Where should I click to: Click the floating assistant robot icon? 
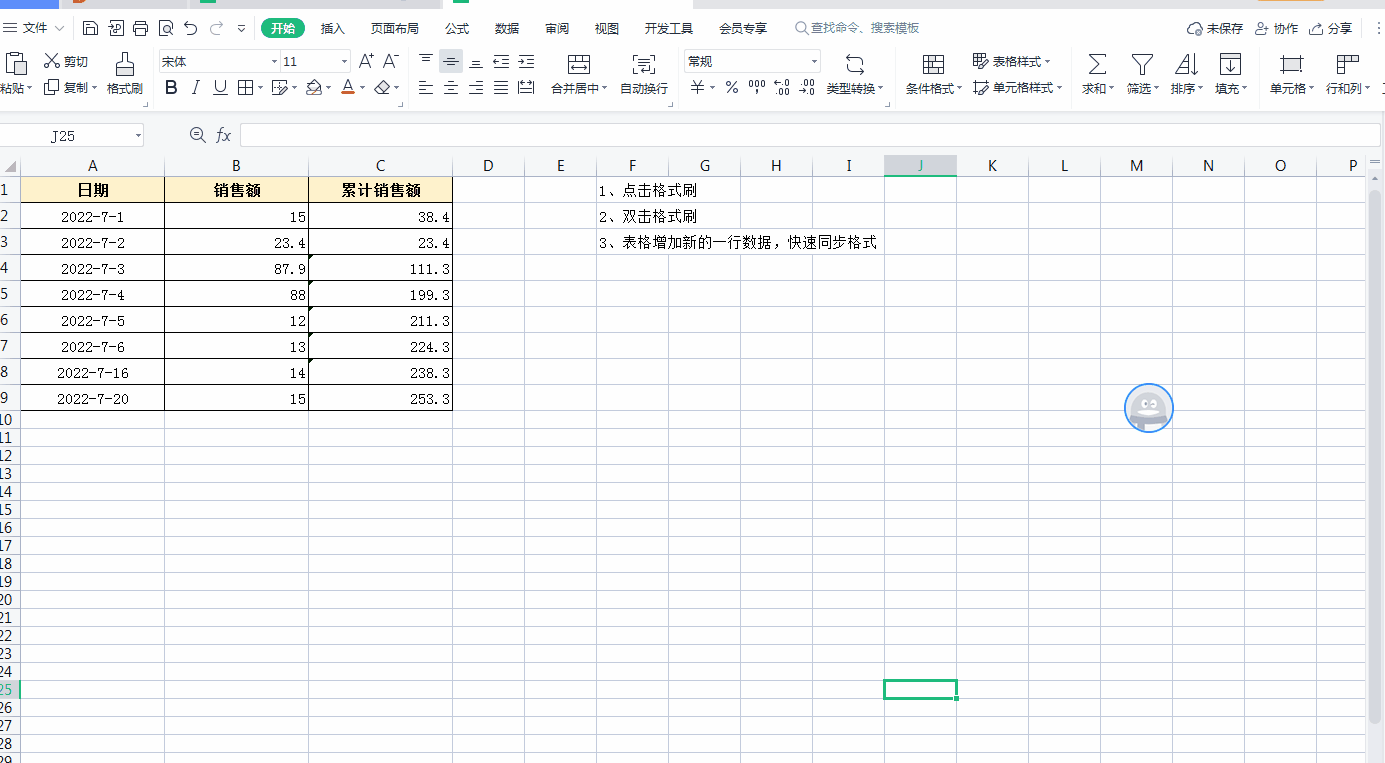click(1149, 408)
